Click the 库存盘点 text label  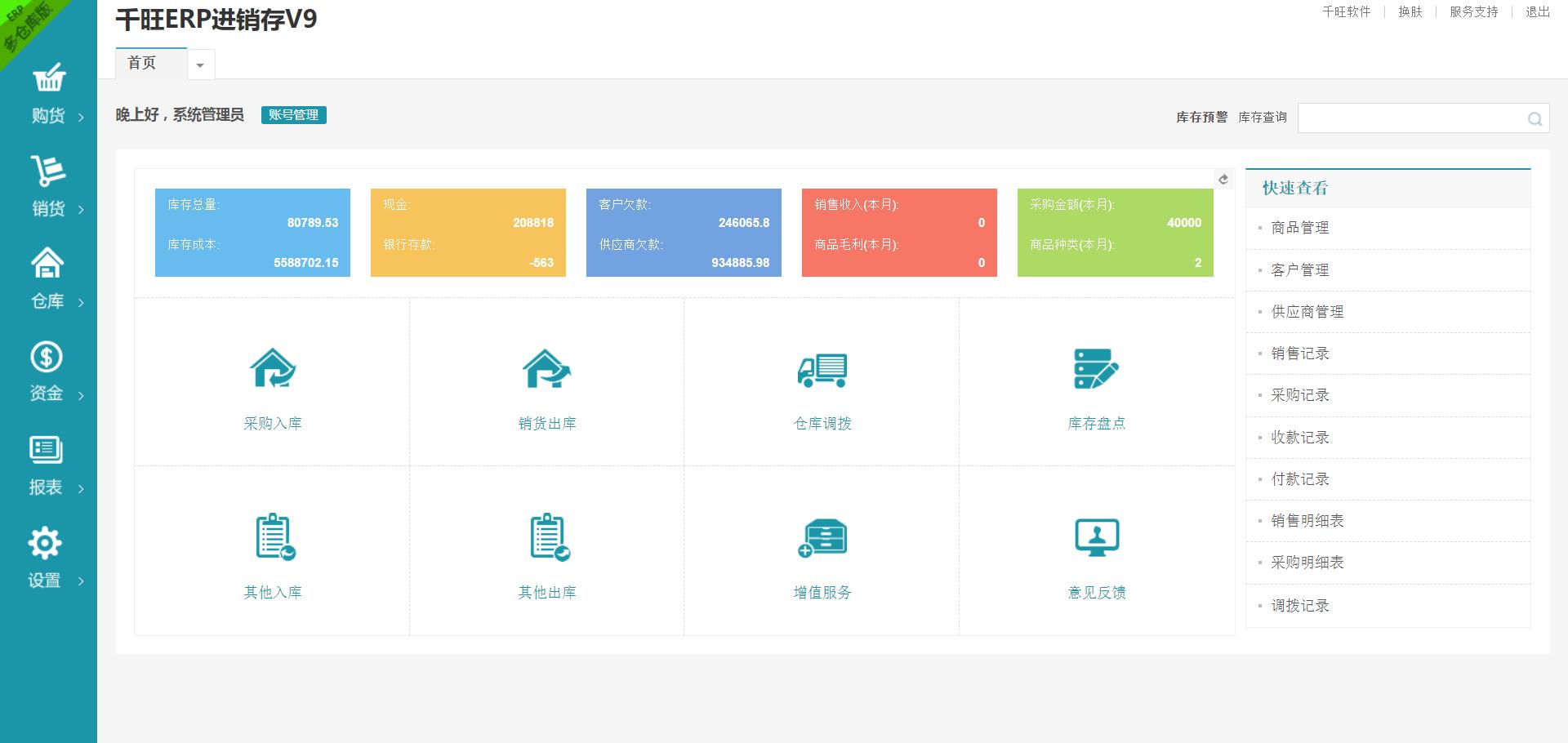(1097, 423)
